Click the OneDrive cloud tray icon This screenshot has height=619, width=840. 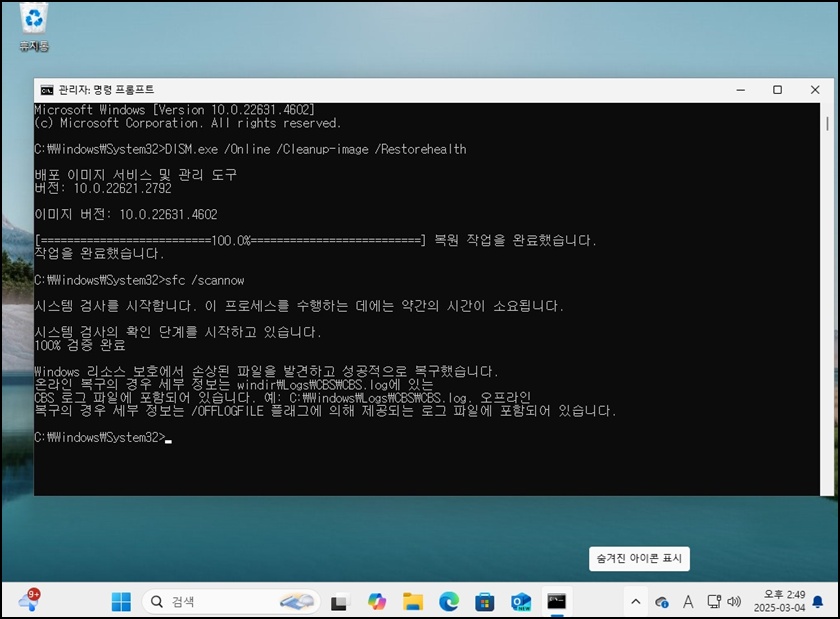662,602
